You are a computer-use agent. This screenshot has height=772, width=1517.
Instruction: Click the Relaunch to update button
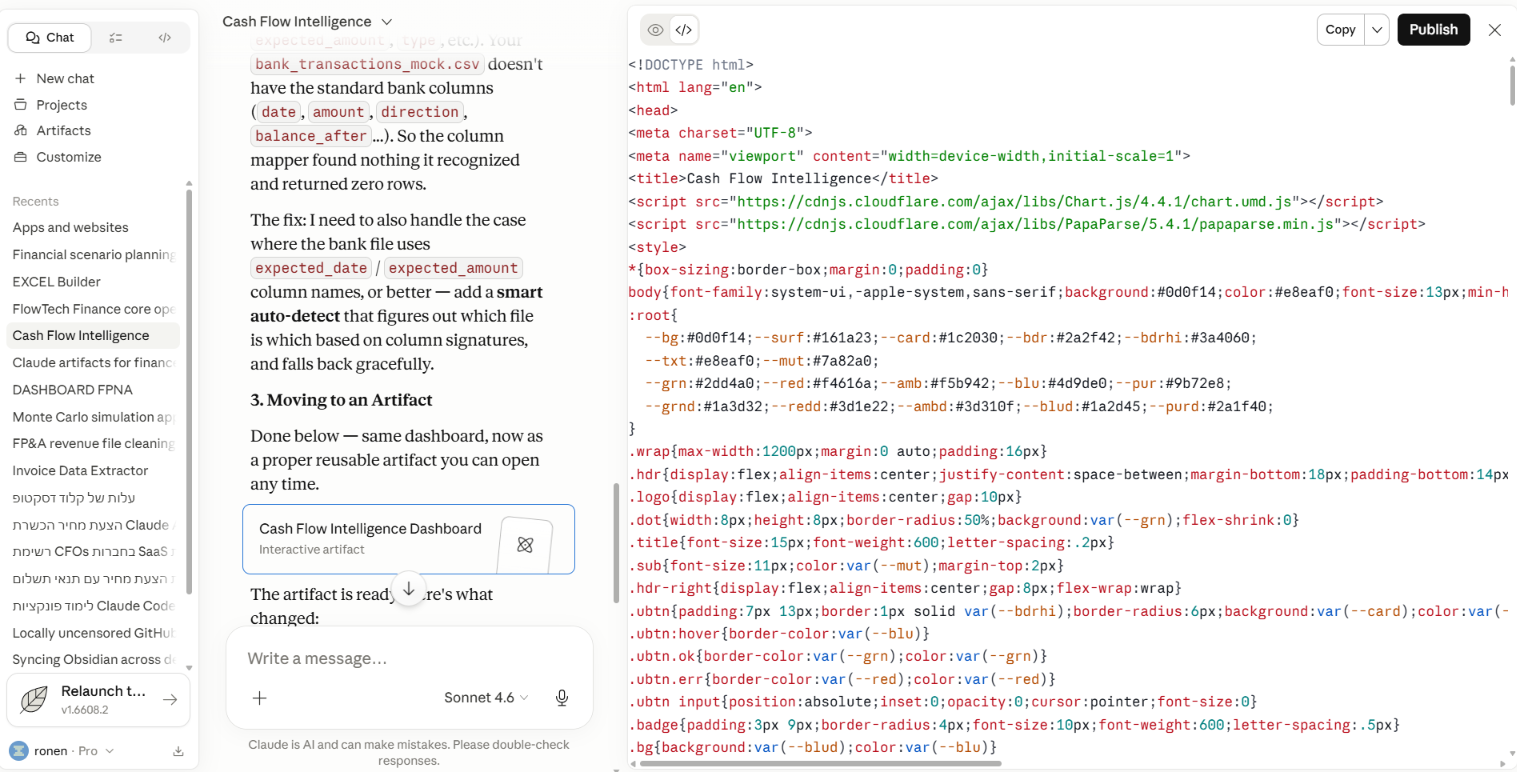pyautogui.click(x=98, y=699)
